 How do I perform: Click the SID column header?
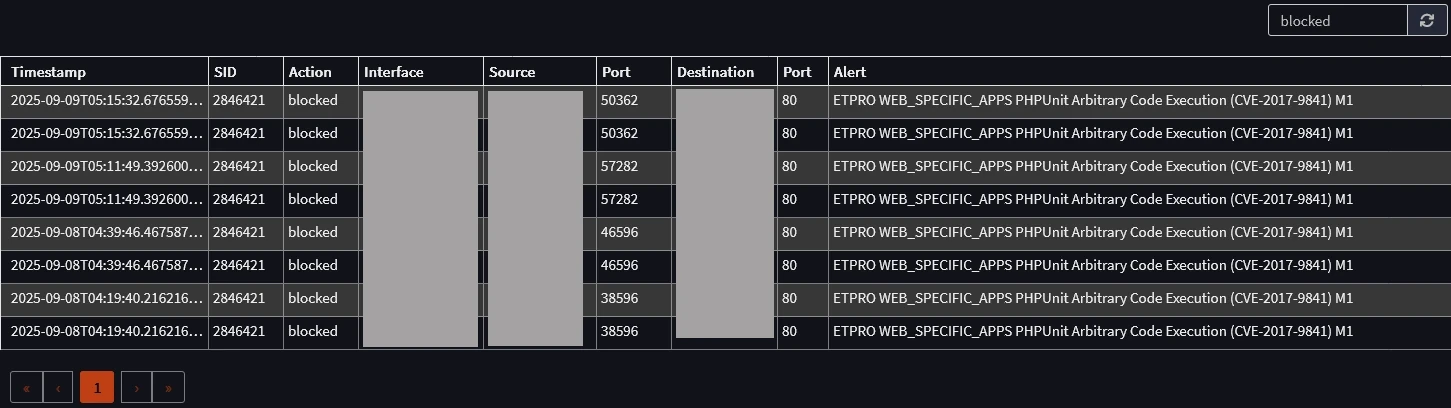pos(225,72)
